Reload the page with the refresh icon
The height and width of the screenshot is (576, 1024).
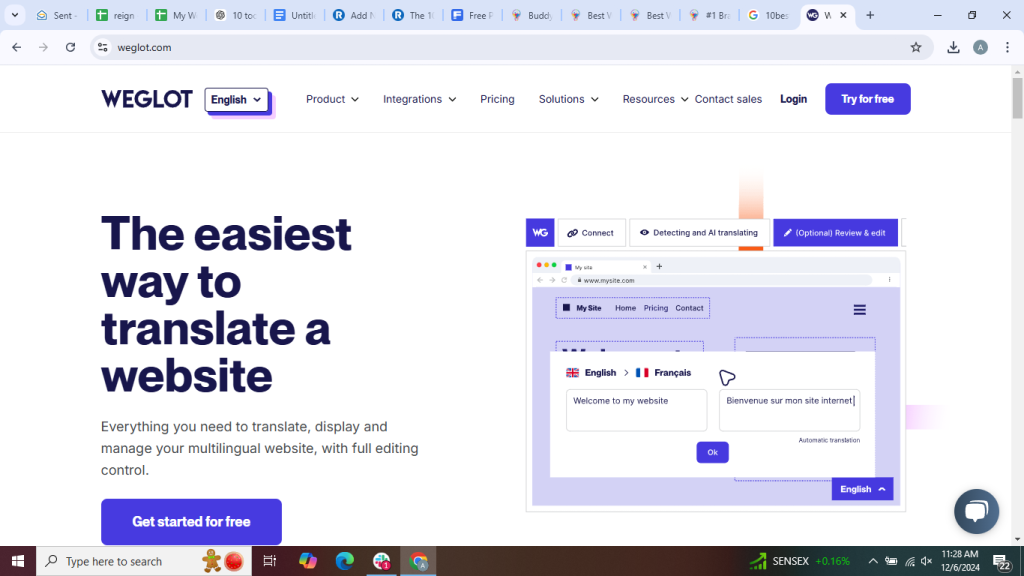70,47
